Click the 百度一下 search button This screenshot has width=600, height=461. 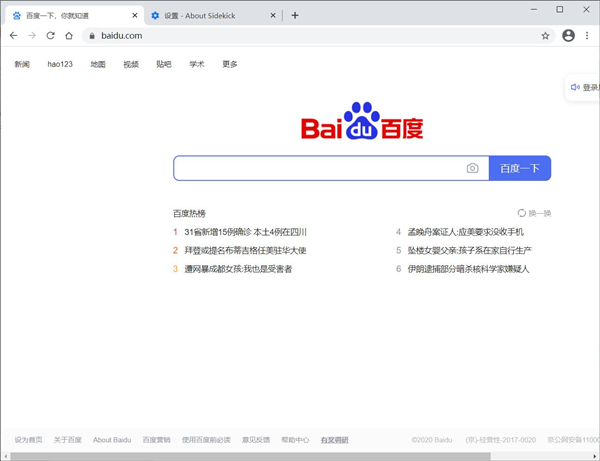coord(519,169)
